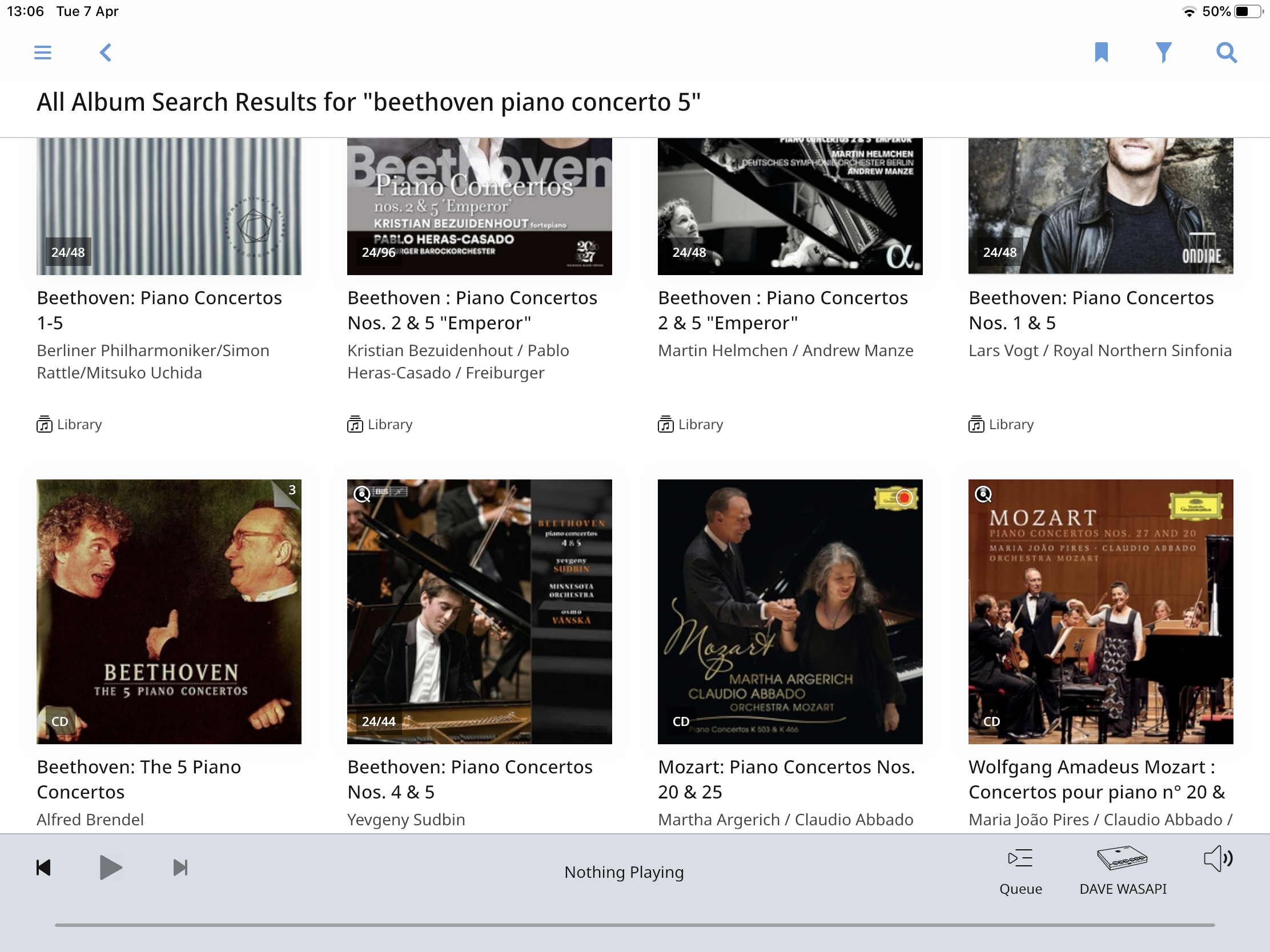Click the playback progress bar

pos(634,925)
